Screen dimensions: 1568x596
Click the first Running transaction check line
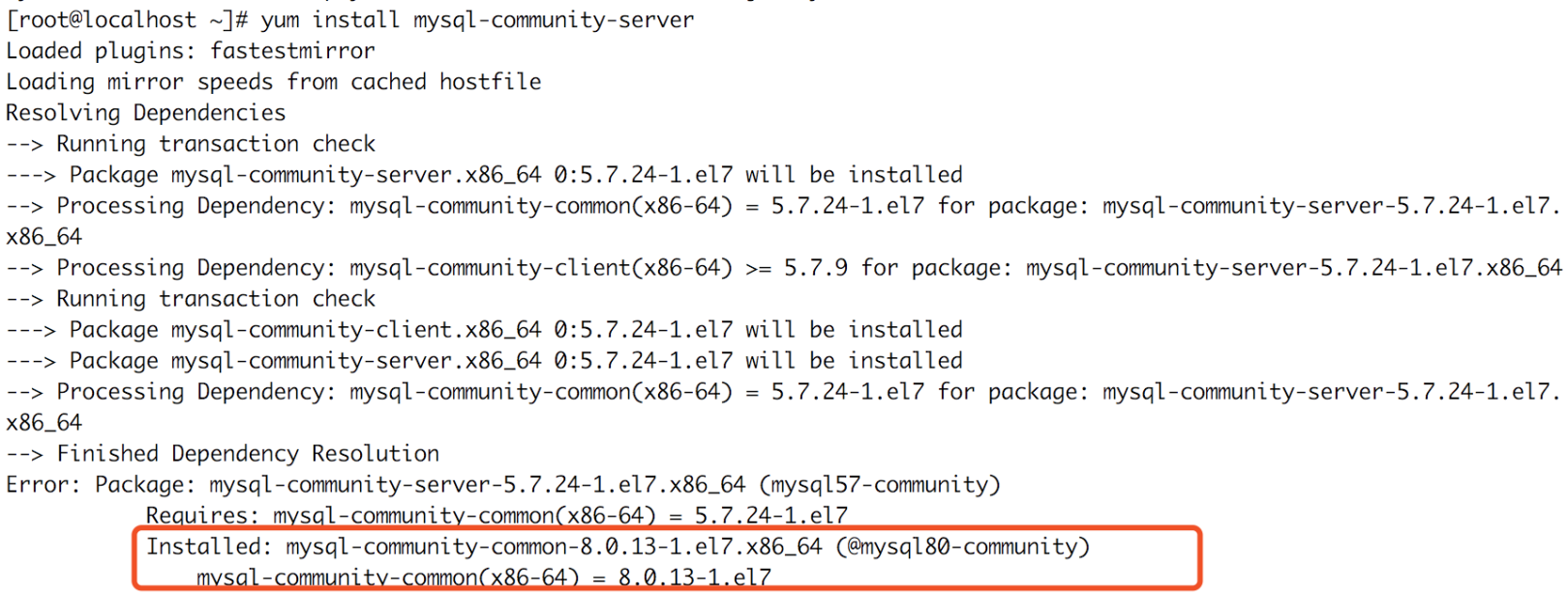[x=191, y=144]
